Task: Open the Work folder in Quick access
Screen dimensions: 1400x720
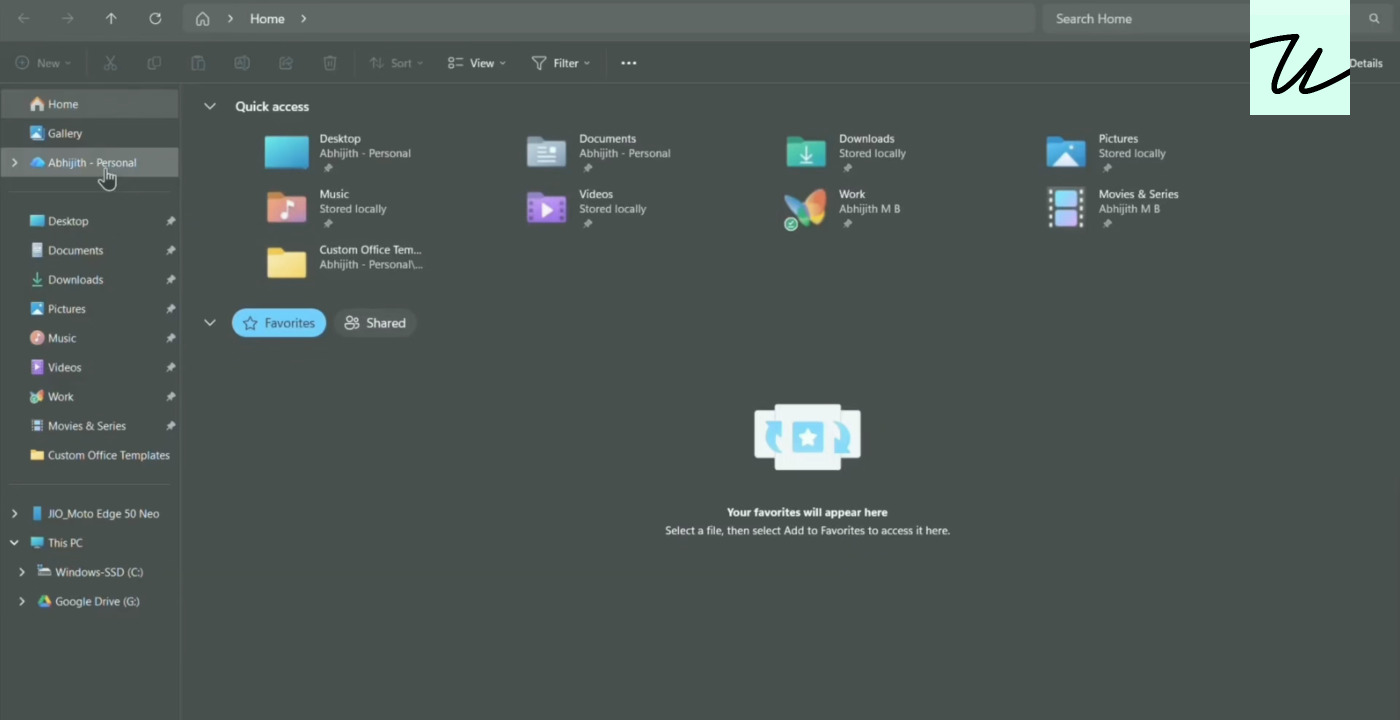Action: tap(845, 209)
